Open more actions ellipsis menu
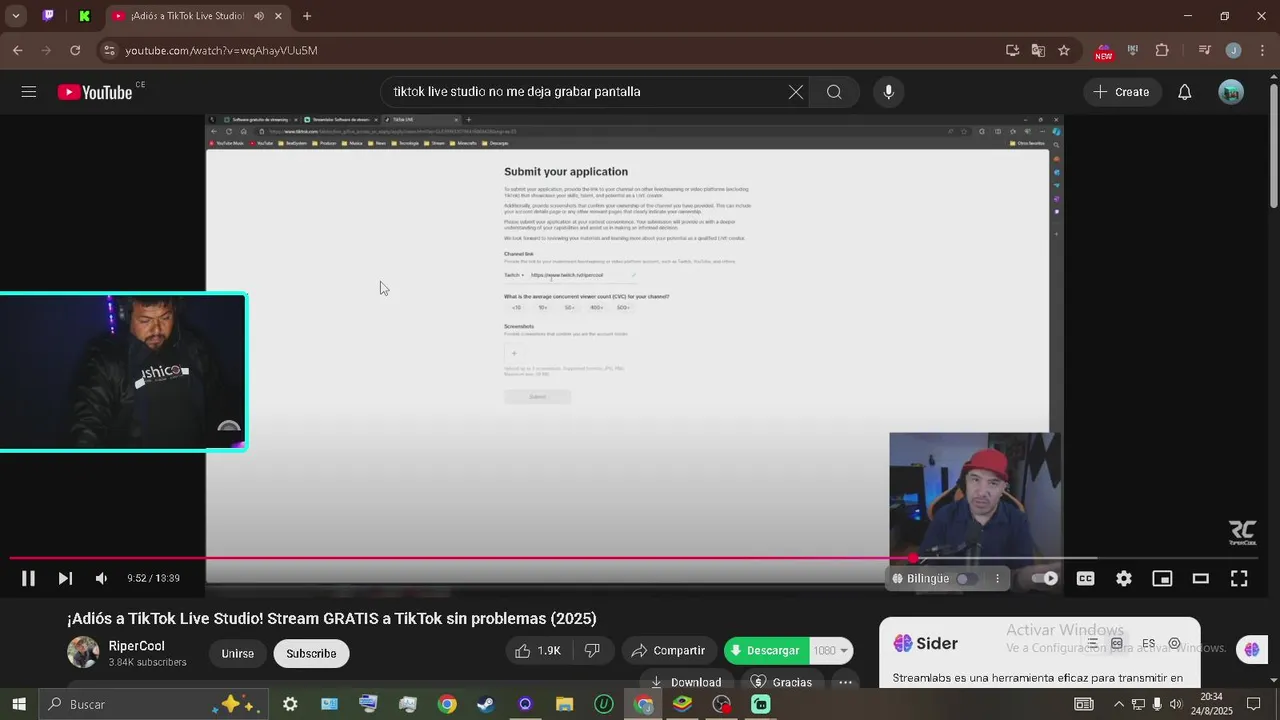Image resolution: width=1280 pixels, height=720 pixels. coord(845,682)
